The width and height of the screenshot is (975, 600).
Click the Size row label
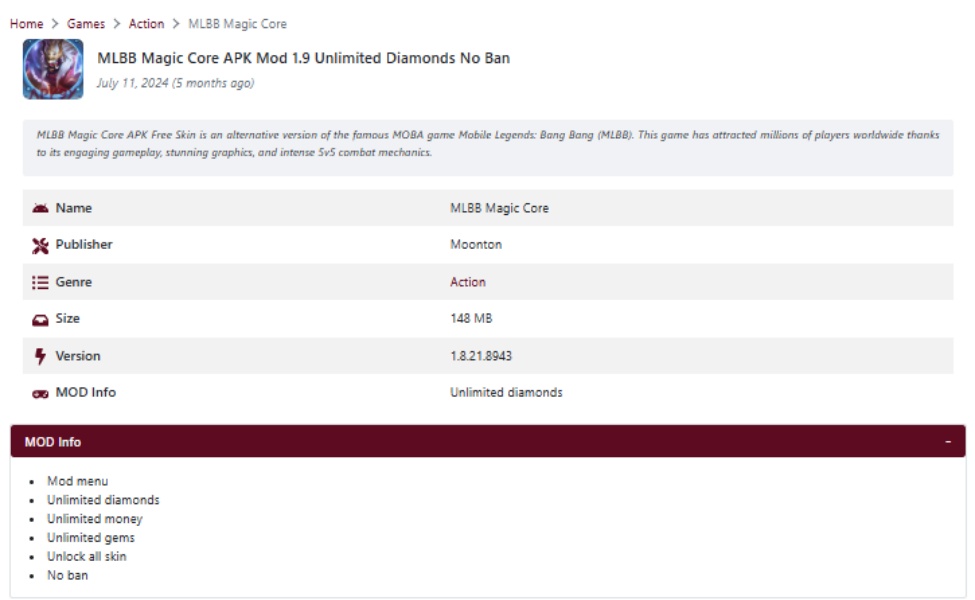[67, 318]
